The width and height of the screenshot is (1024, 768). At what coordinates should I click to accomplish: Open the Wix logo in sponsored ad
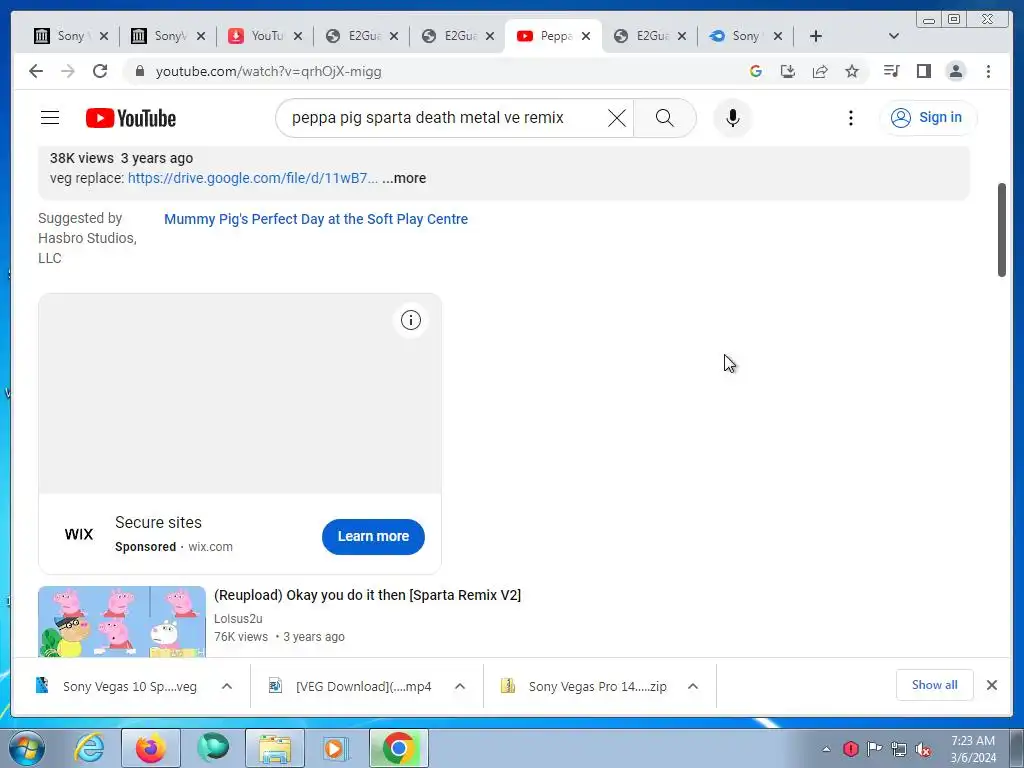click(79, 534)
